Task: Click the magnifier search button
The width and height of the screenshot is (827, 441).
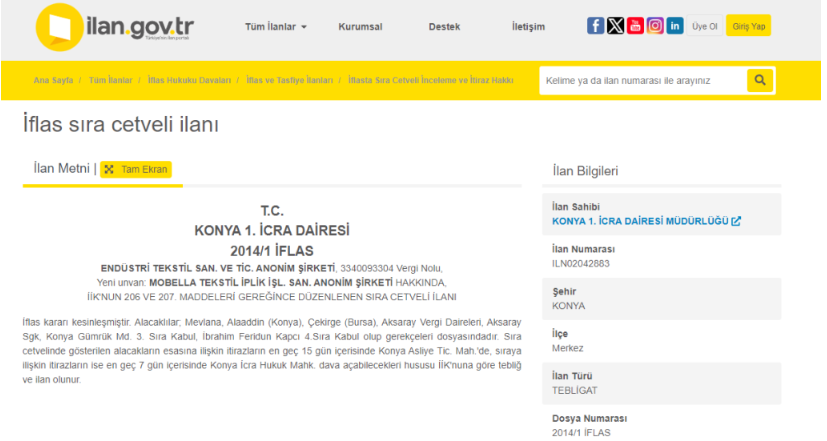Action: (760, 80)
